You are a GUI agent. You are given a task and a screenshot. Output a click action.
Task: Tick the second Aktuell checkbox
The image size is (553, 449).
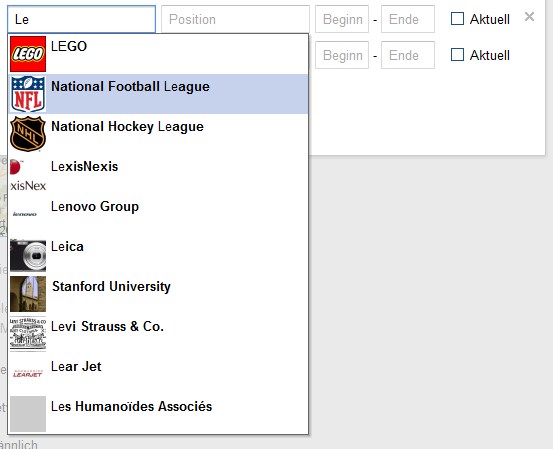pyautogui.click(x=457, y=55)
